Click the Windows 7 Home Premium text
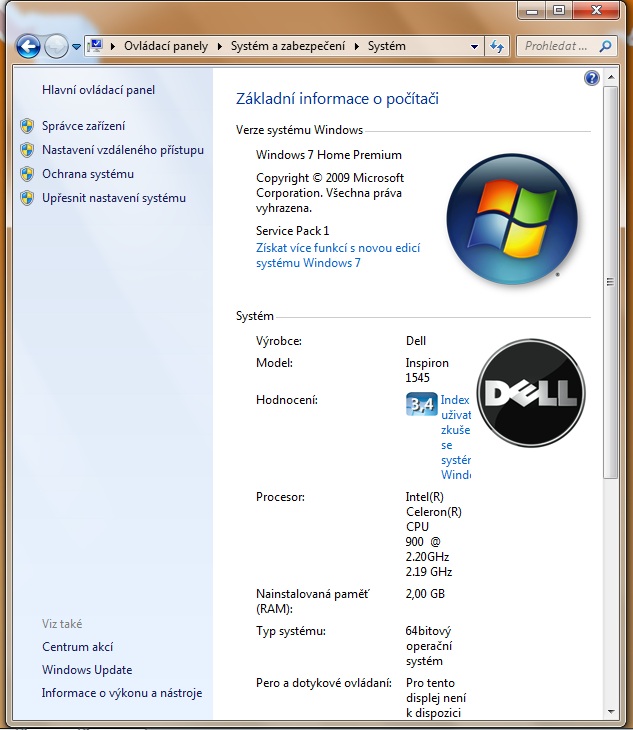This screenshot has height=730, width=633. [x=329, y=155]
